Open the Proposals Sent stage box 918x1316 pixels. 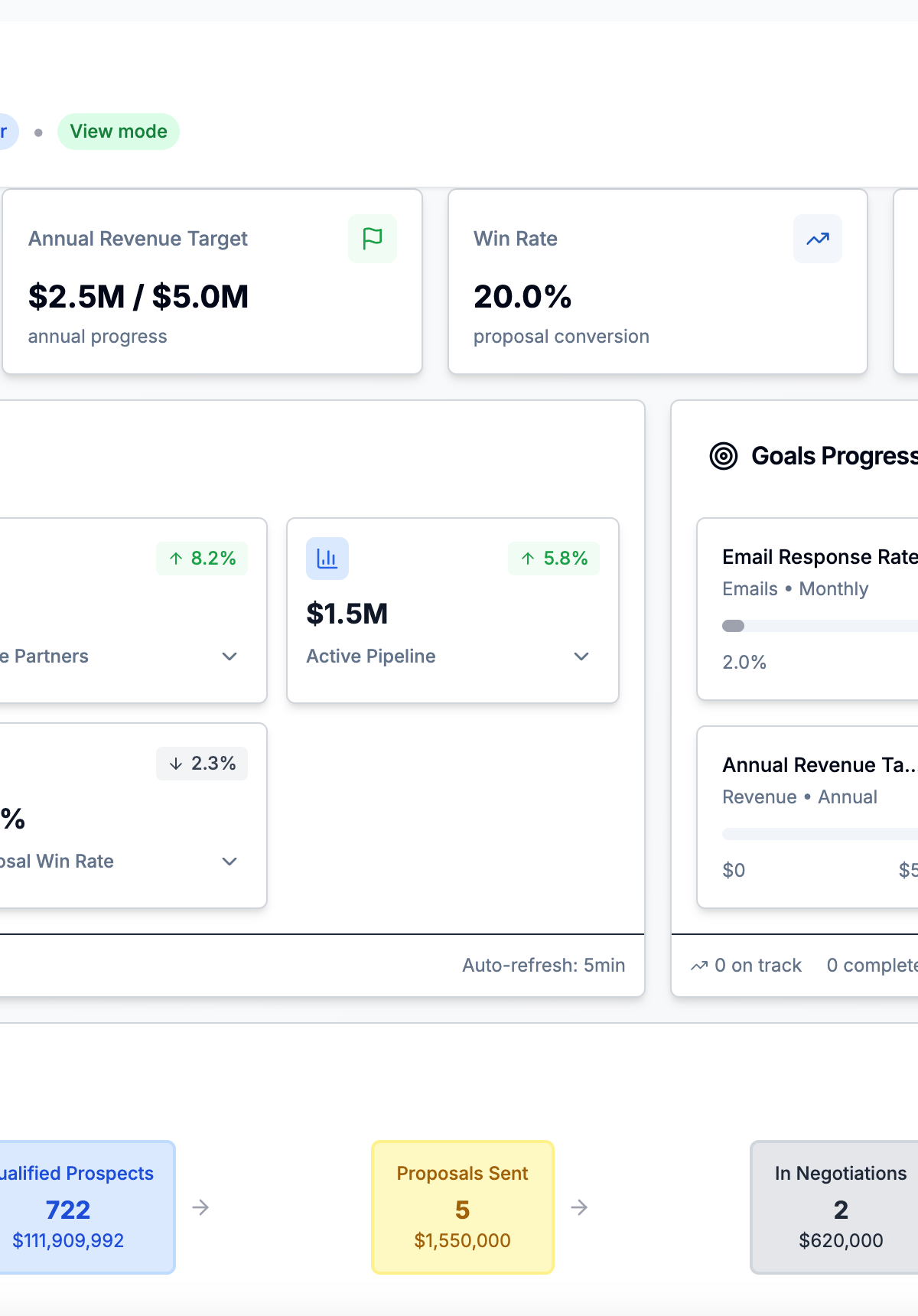pos(463,1207)
